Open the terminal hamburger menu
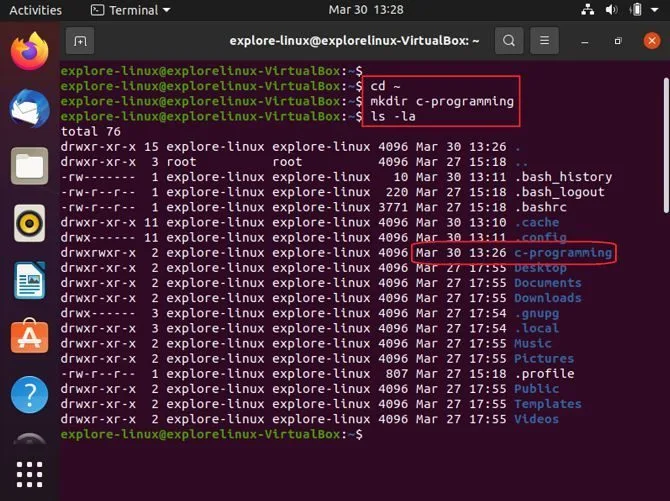 544,41
